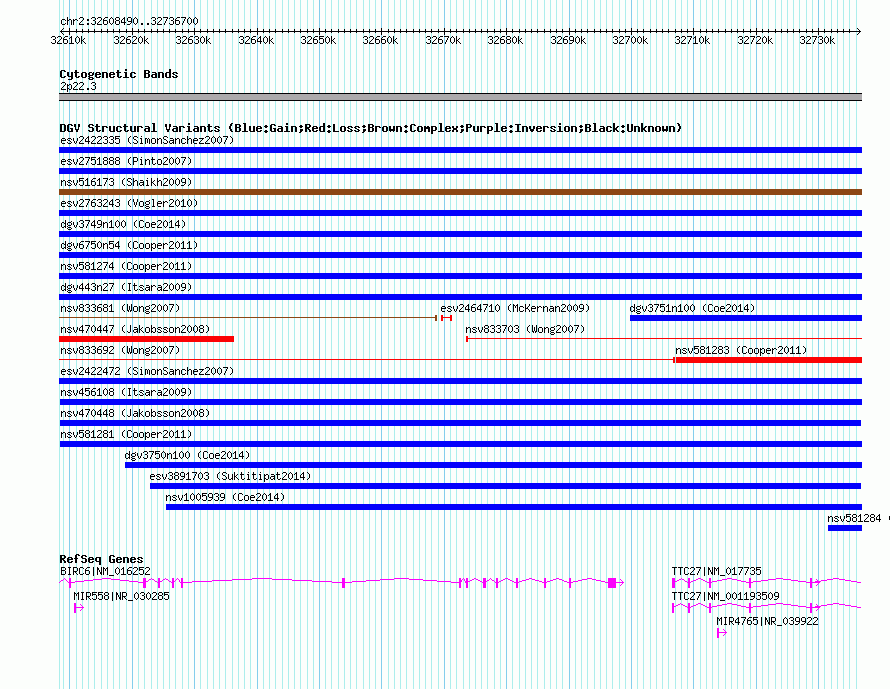The width and height of the screenshot is (890, 689).
Task: Open nsv1005939 (Coe2014) variant label
Action: pos(225,497)
